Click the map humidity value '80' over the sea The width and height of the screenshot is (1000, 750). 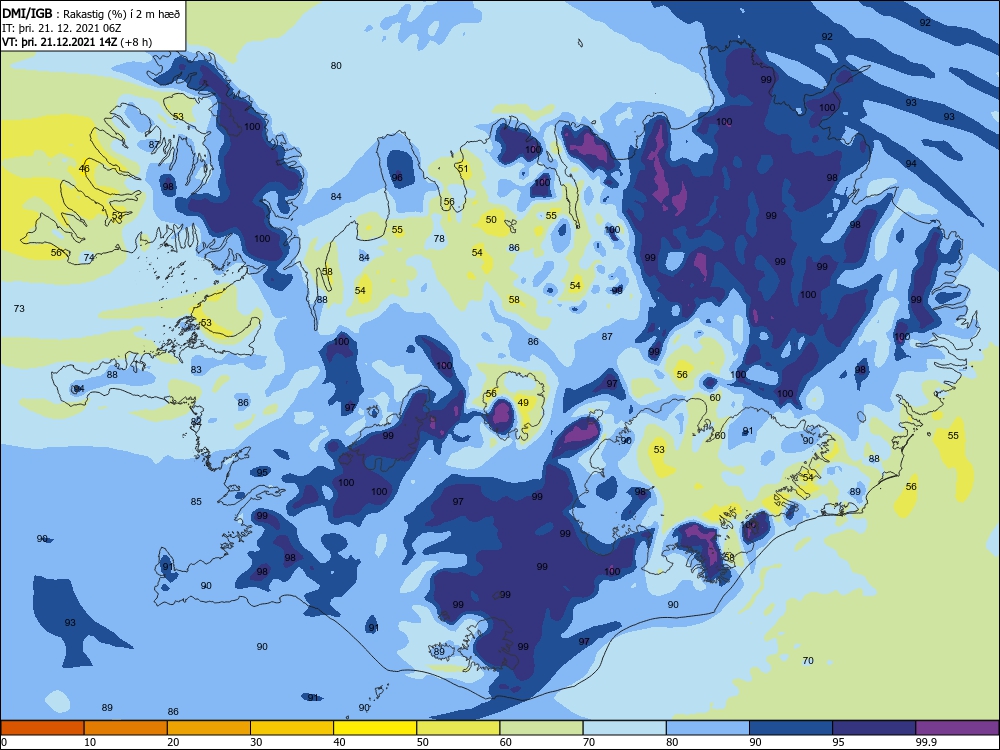pyautogui.click(x=336, y=66)
